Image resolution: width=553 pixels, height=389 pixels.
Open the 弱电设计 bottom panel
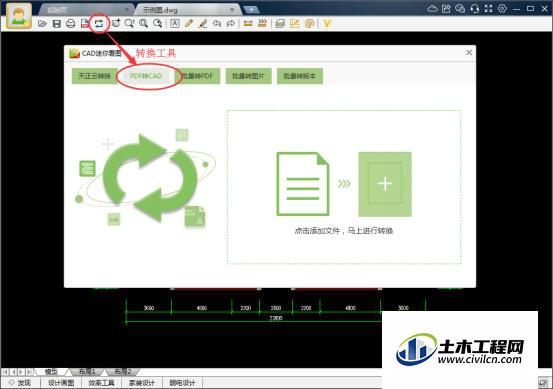(x=182, y=383)
